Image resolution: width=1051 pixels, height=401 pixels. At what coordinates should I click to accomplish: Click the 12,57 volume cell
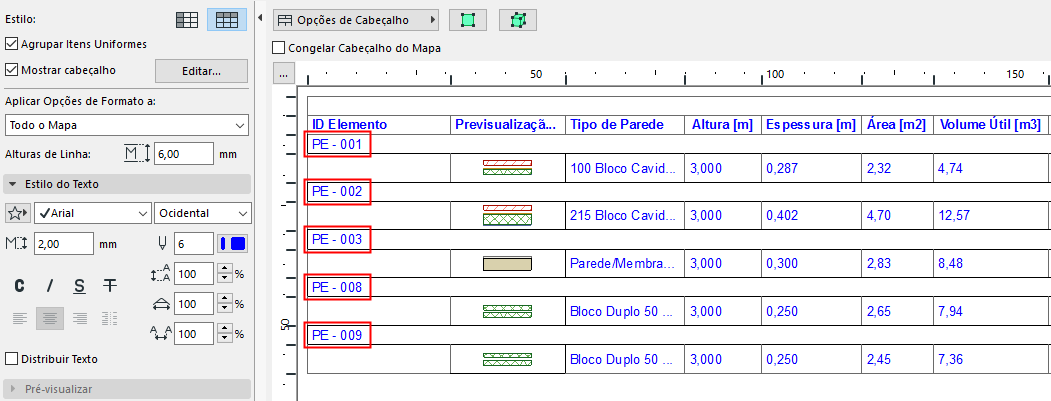click(x=990, y=216)
